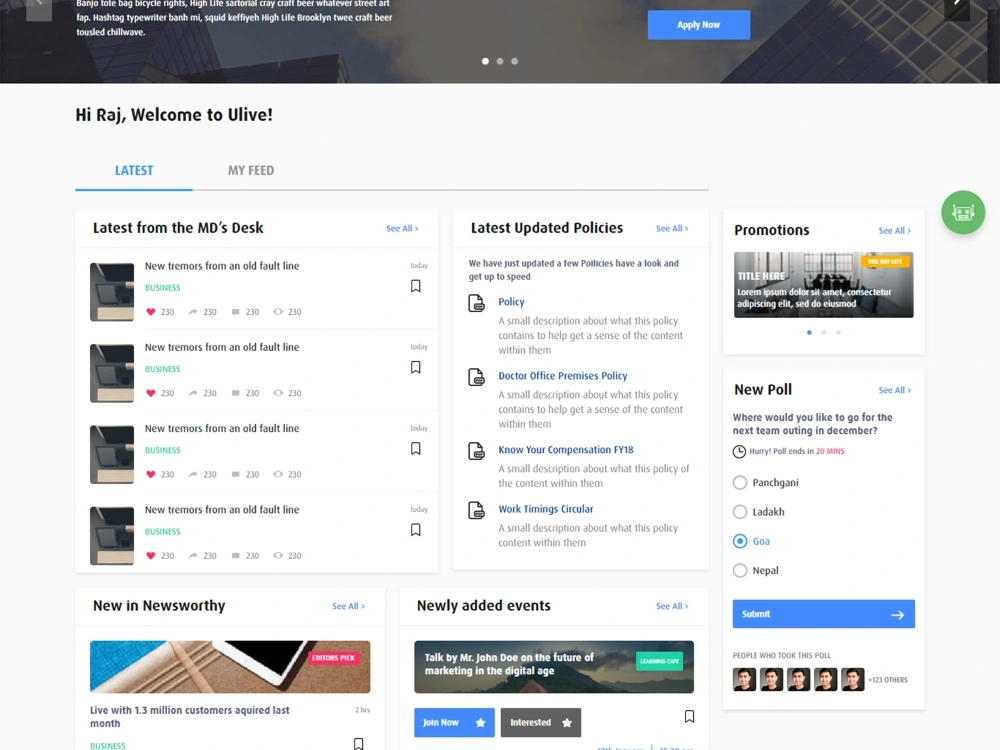Screen dimensions: 1000x750
Task: Open the TITLE HERE promotion card
Action: pyautogui.click(x=823, y=285)
